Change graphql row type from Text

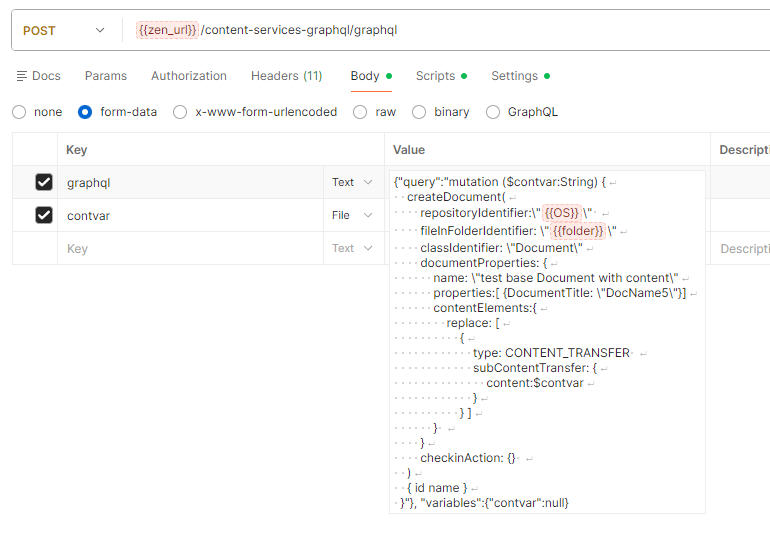point(353,182)
